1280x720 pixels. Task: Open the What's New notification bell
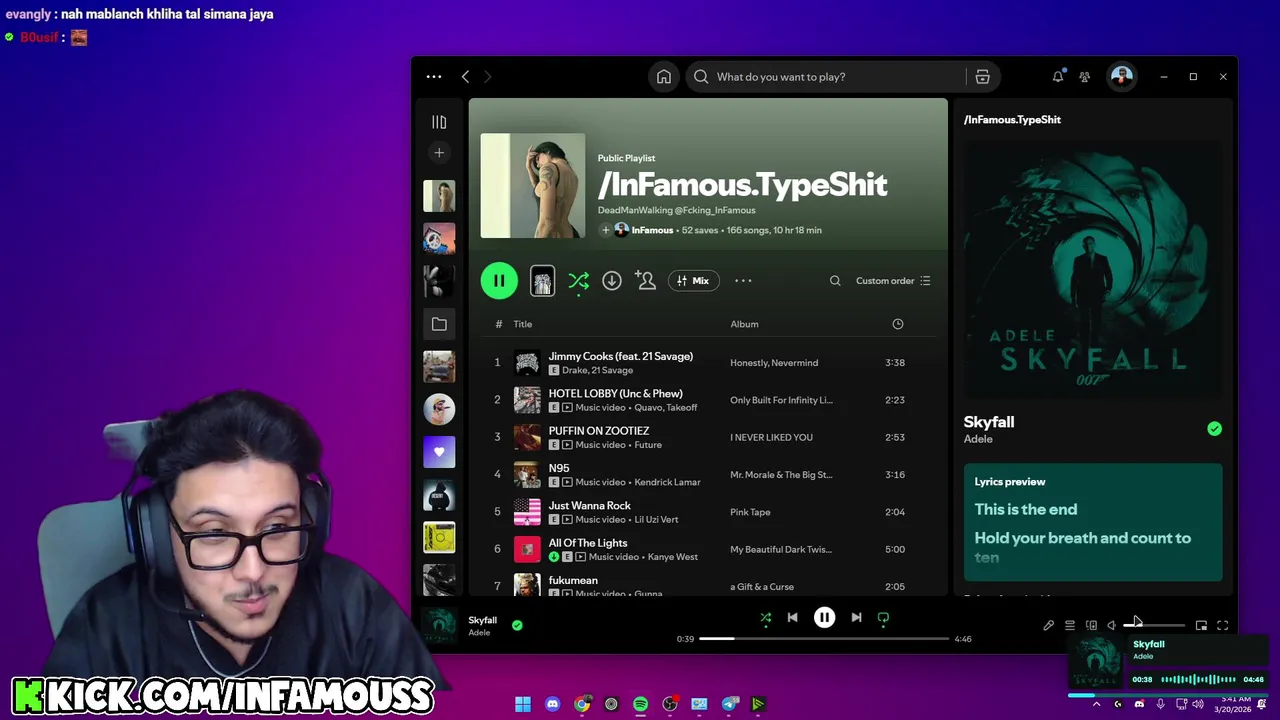click(1058, 77)
